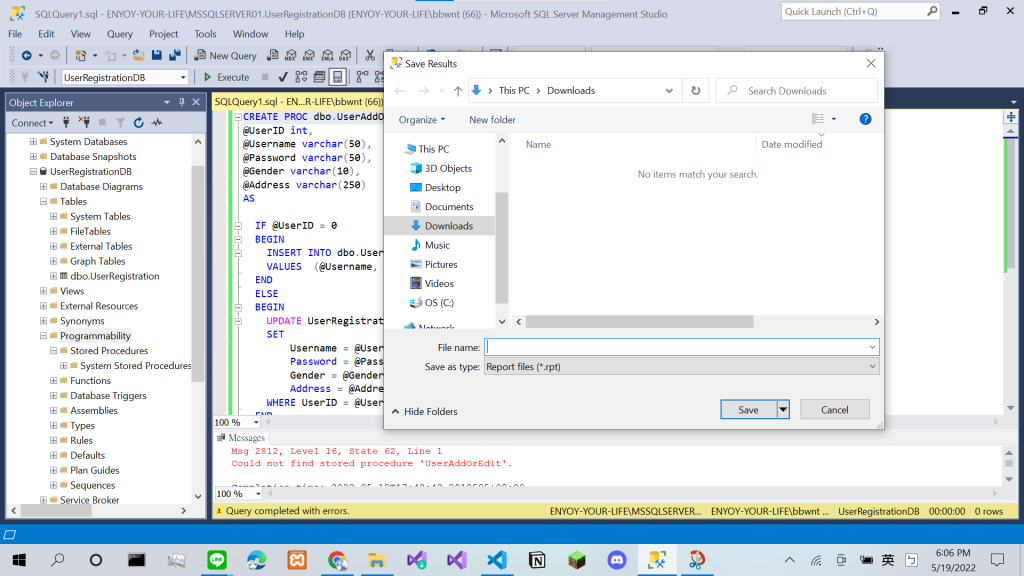The image size is (1024, 576).
Task: Open the Edit menu
Action: coord(46,34)
